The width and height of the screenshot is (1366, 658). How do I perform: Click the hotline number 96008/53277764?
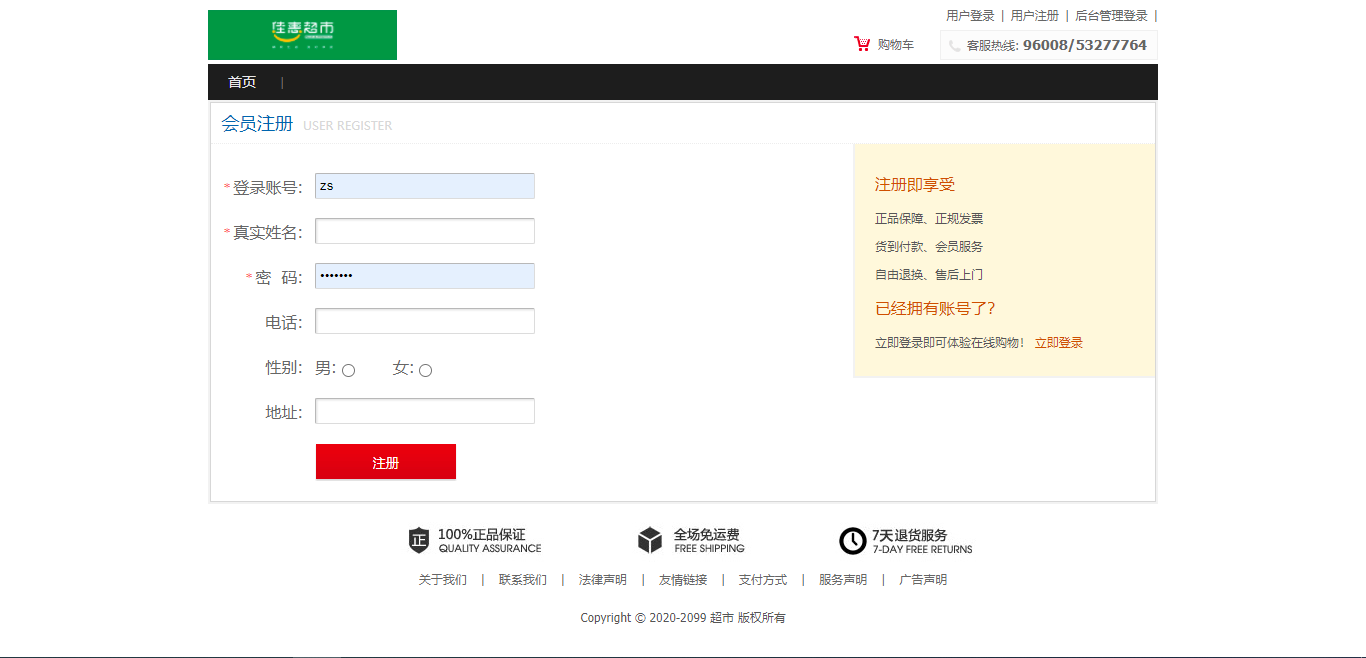coord(1085,45)
